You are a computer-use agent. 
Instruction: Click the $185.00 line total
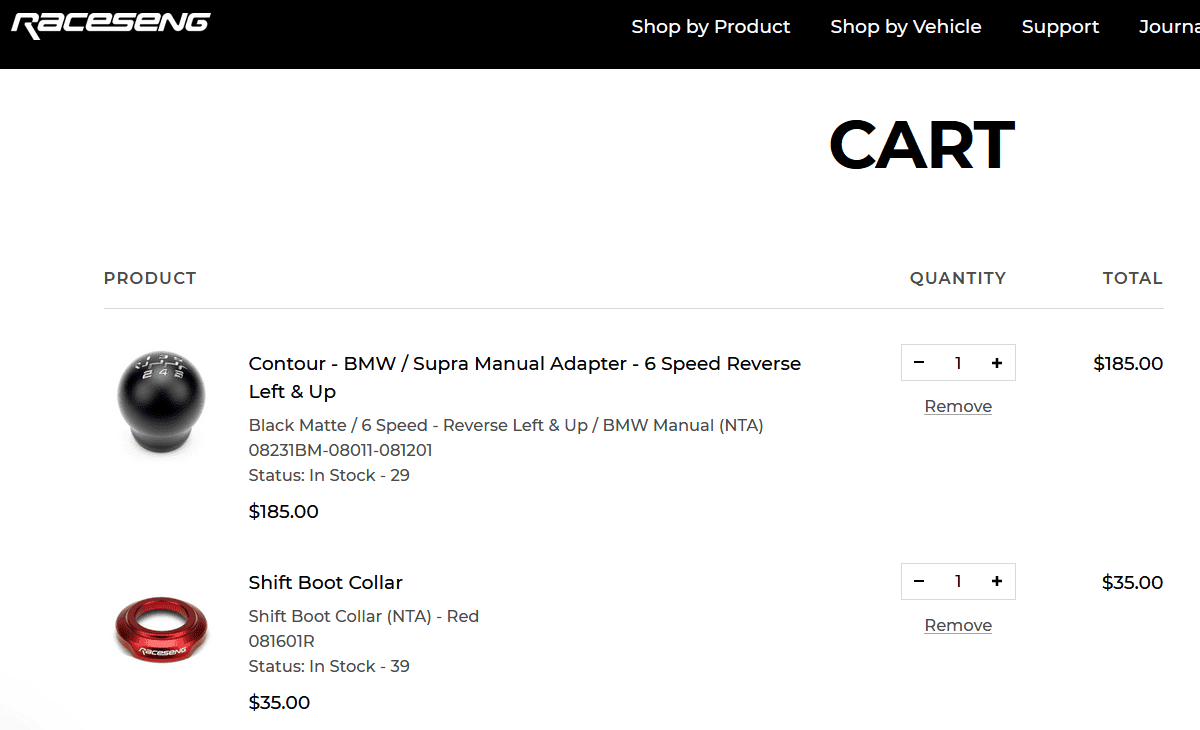[x=1128, y=363]
